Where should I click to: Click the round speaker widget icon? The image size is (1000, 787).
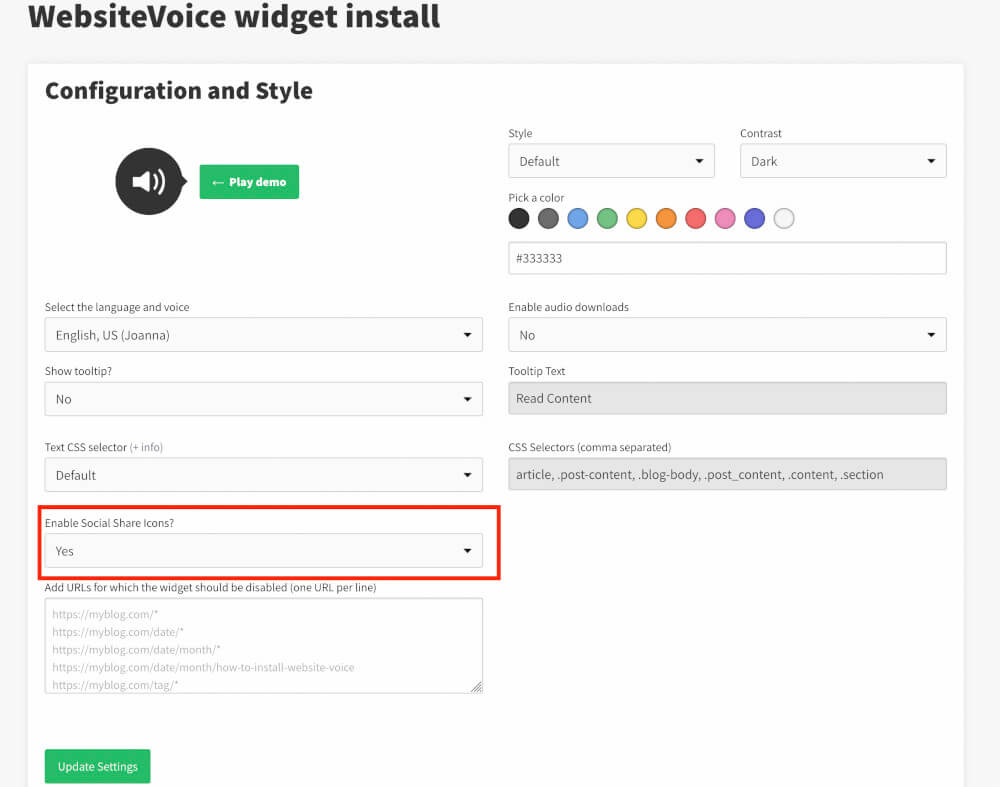(x=149, y=182)
